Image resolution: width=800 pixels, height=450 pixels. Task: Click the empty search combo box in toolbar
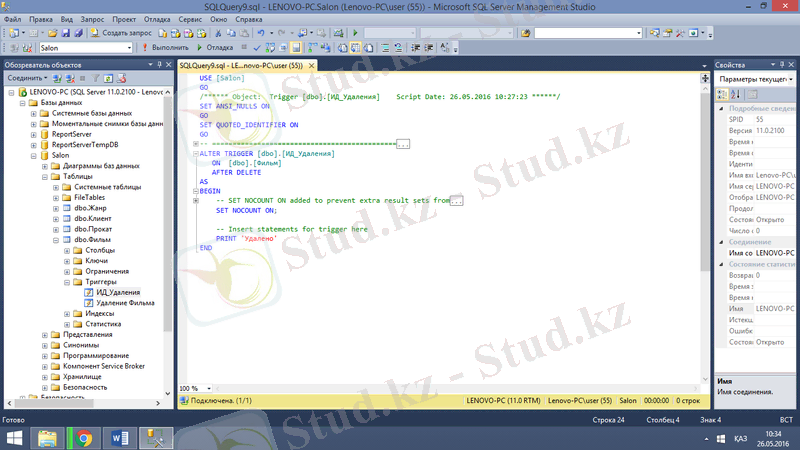(588, 33)
